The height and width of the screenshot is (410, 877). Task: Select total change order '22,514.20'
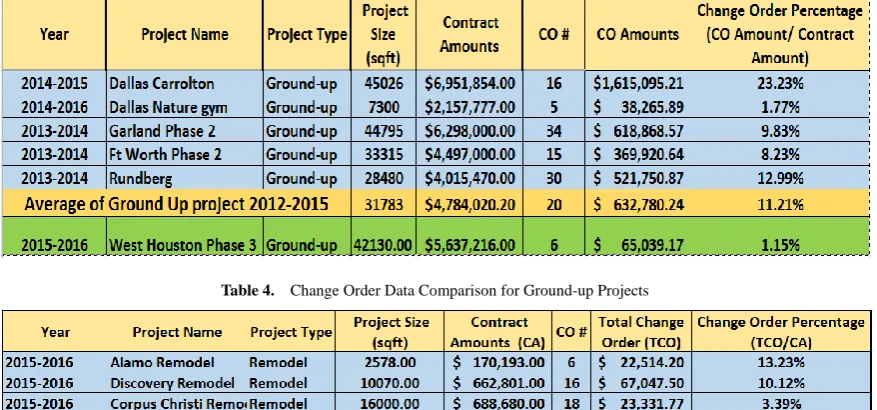tap(652, 362)
